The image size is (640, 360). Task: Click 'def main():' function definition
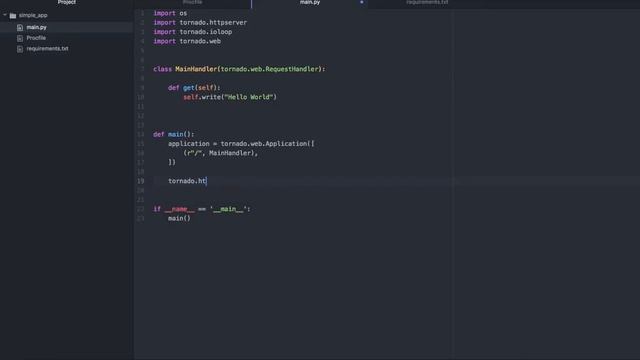pyautogui.click(x=173, y=134)
